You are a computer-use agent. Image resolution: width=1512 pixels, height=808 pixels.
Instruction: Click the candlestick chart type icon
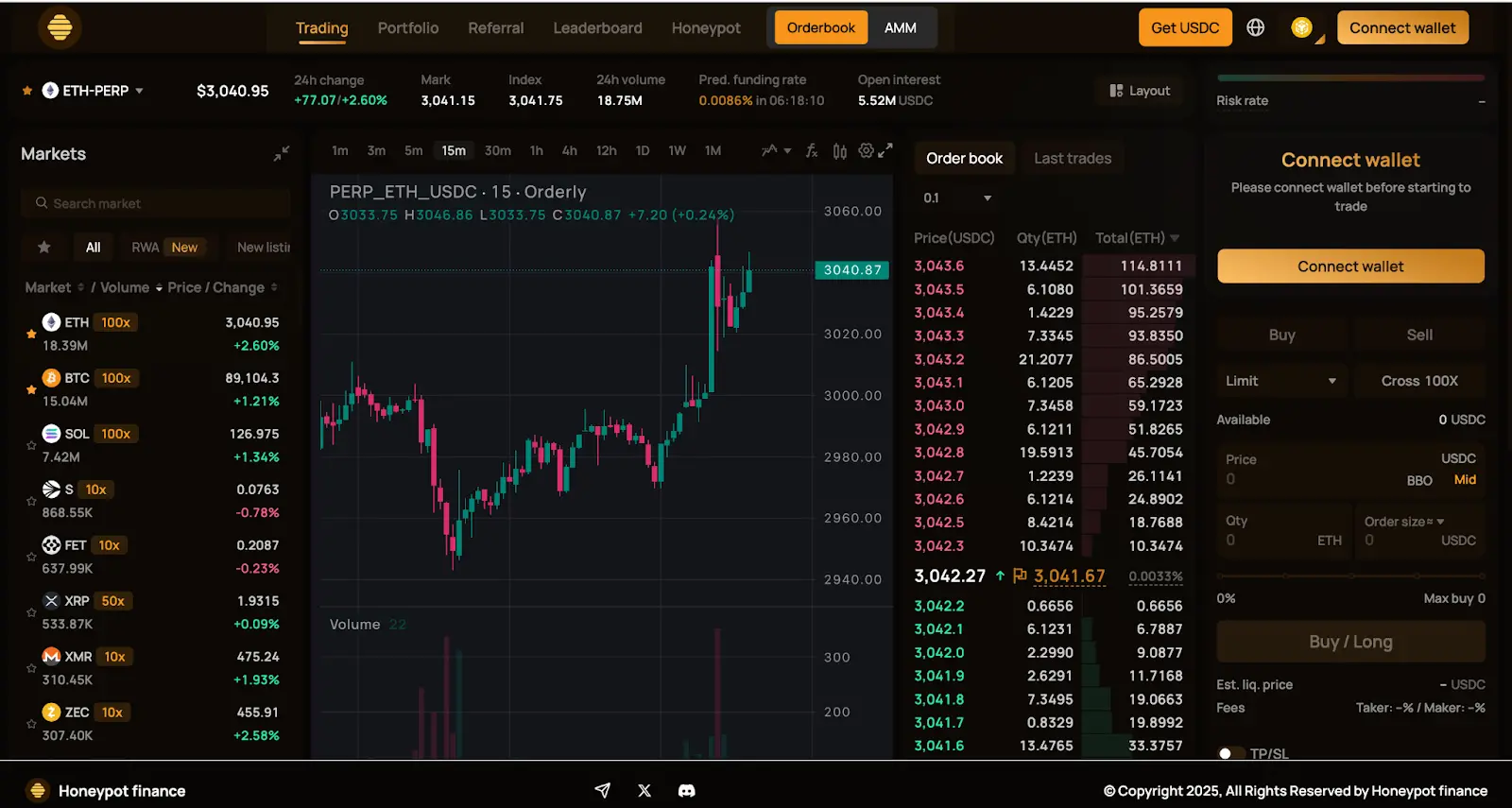tap(839, 151)
